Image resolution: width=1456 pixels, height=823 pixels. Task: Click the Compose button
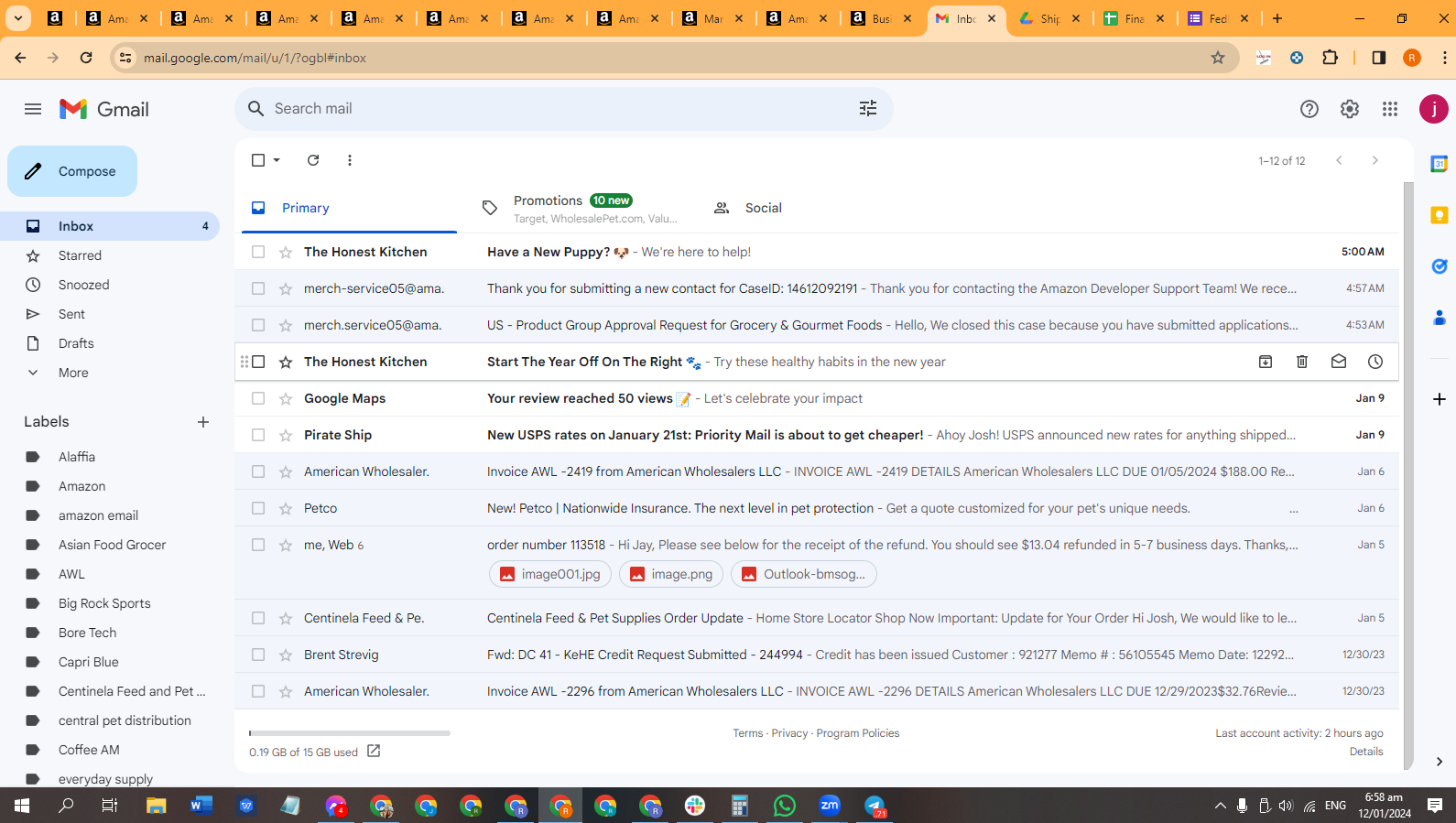tap(72, 171)
